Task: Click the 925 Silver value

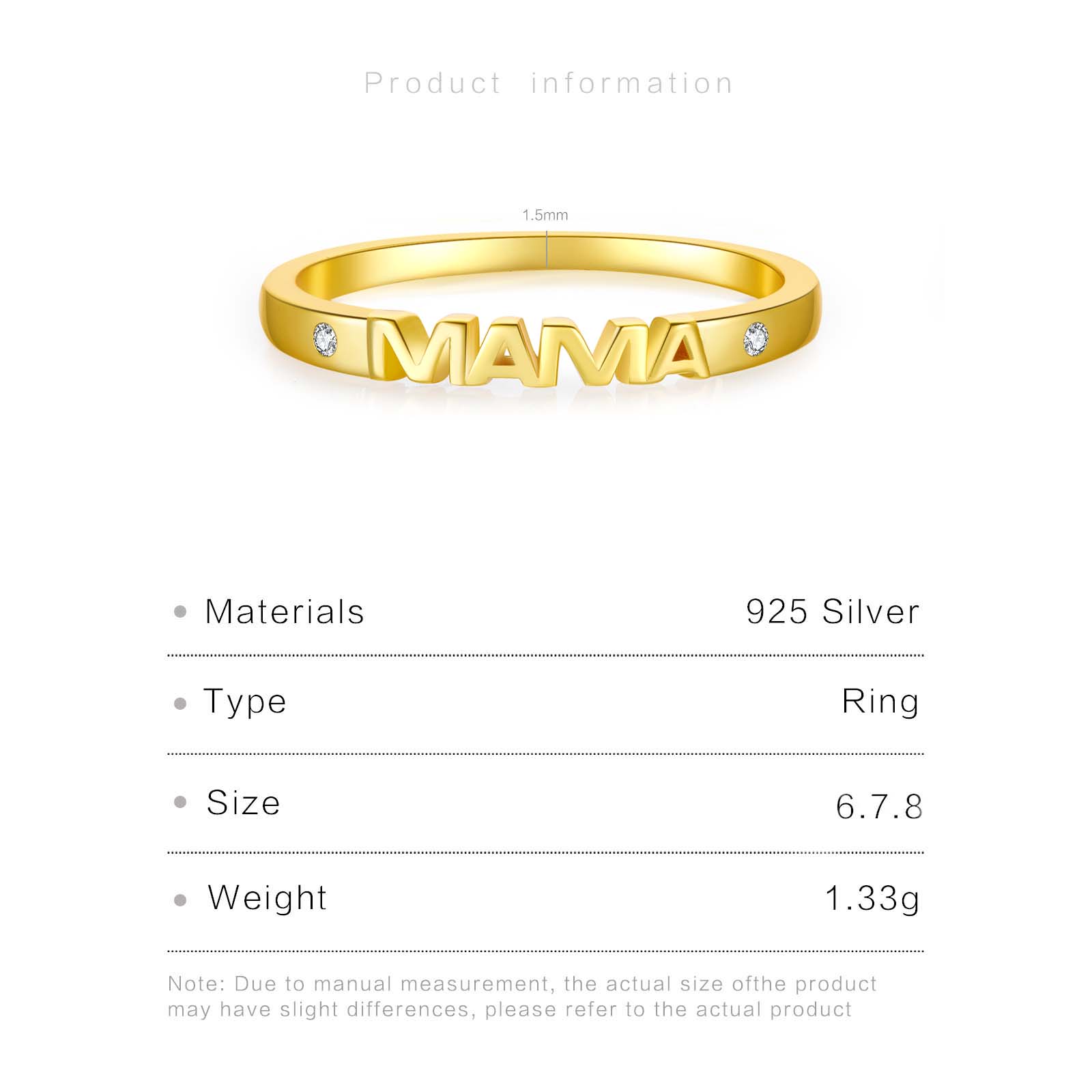Action: coord(833,612)
